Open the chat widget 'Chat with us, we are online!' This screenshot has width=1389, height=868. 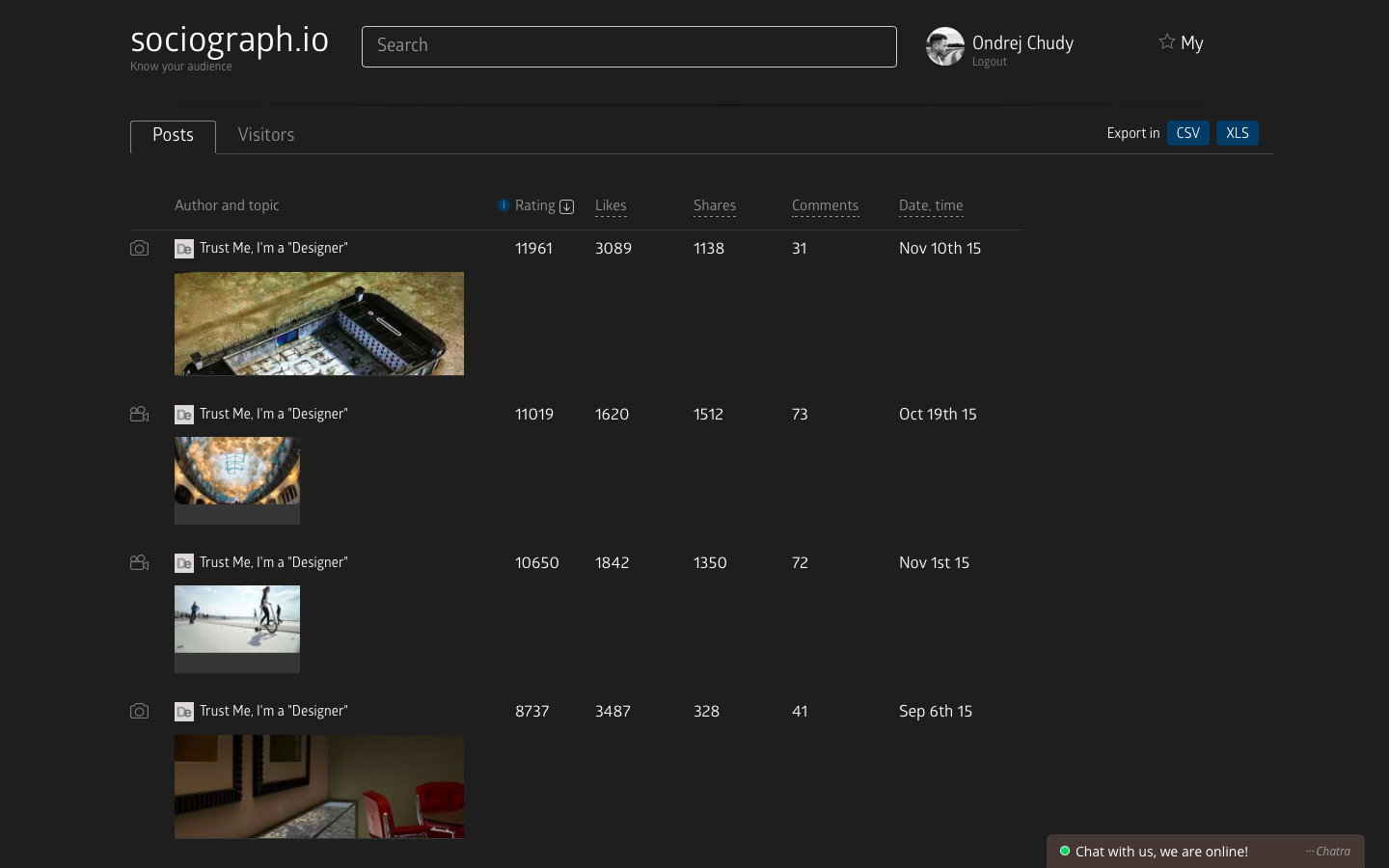[1206, 851]
